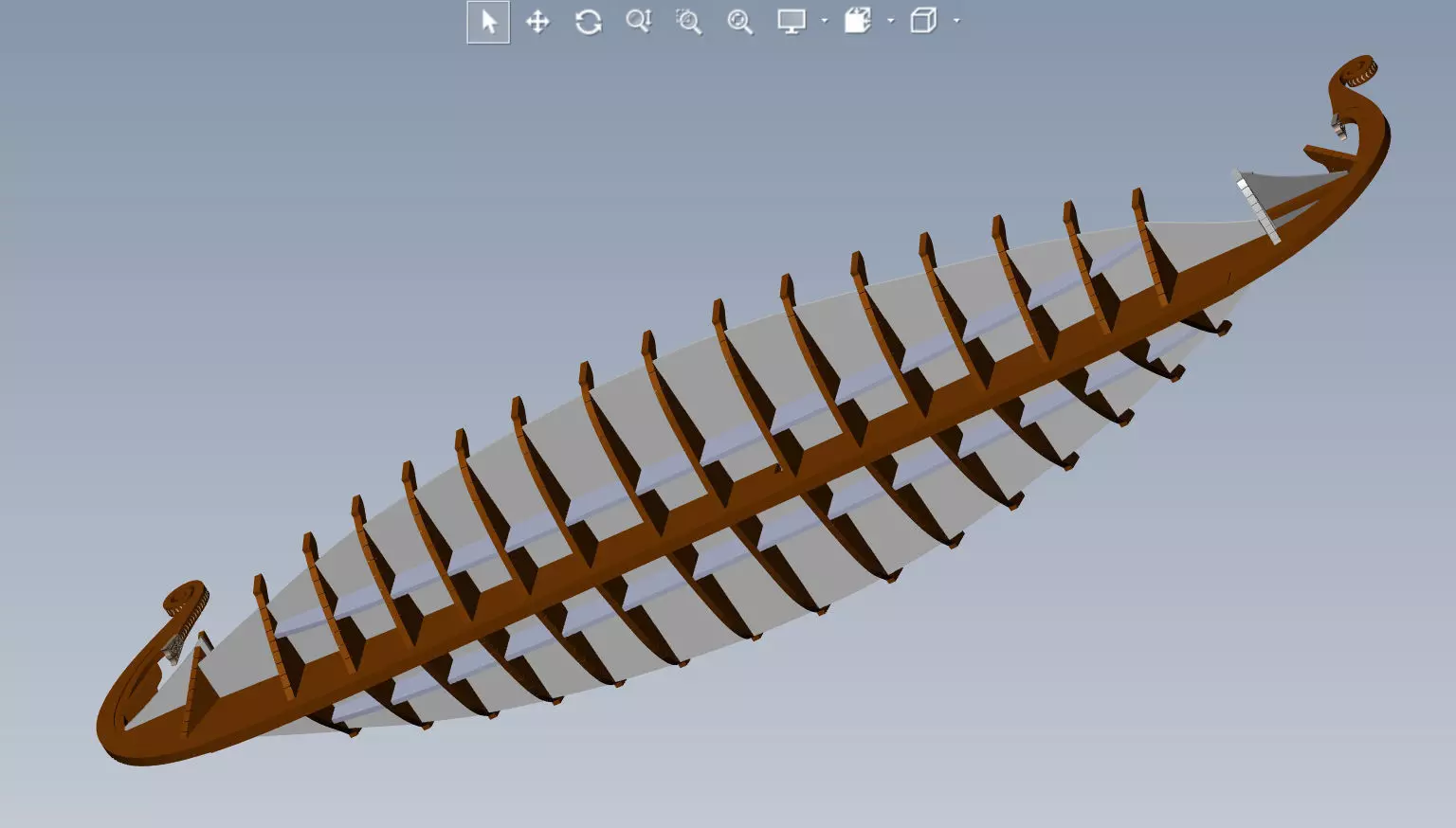This screenshot has width=1456, height=828.
Task: Expand the section view dropdown arrow
Action: click(x=890, y=21)
